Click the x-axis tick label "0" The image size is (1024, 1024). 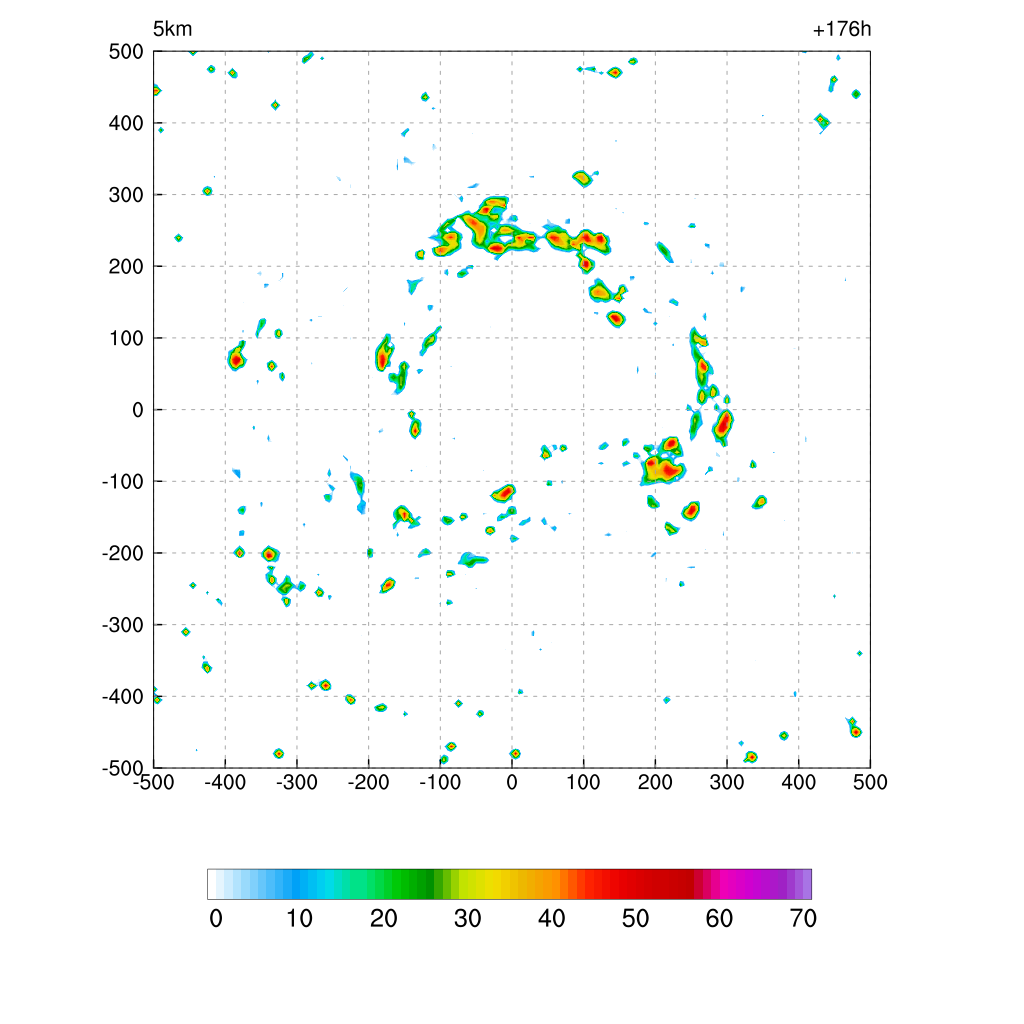point(512,782)
